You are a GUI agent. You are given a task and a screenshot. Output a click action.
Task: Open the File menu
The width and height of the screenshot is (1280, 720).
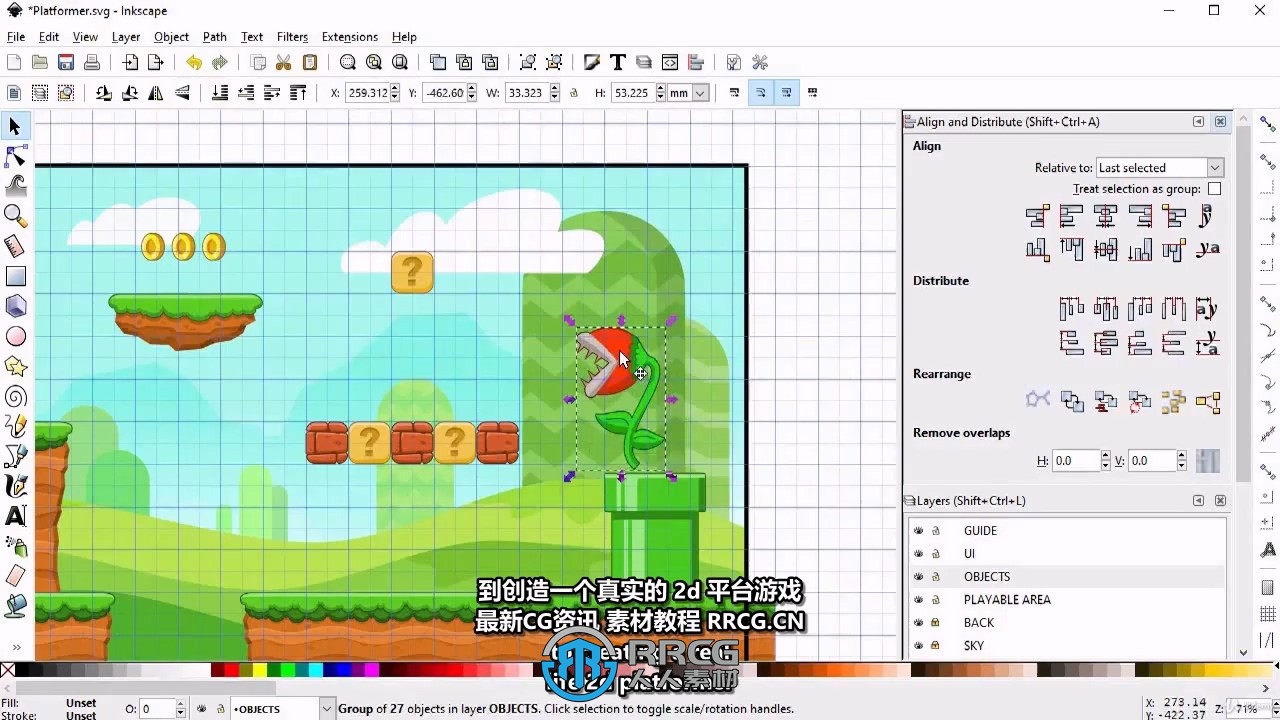click(16, 37)
